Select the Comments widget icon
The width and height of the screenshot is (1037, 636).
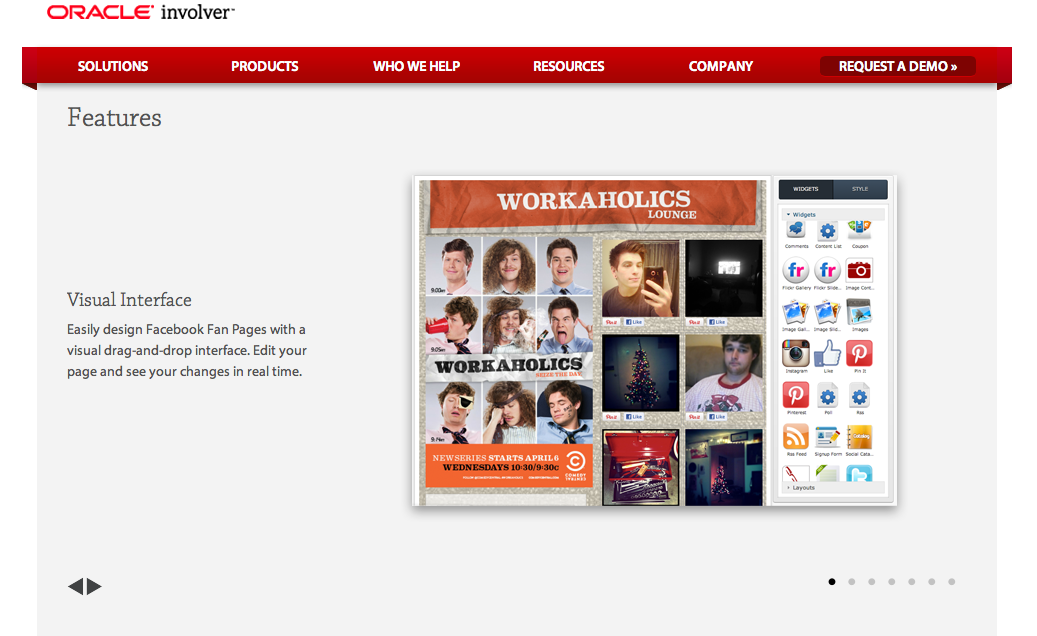pos(796,230)
